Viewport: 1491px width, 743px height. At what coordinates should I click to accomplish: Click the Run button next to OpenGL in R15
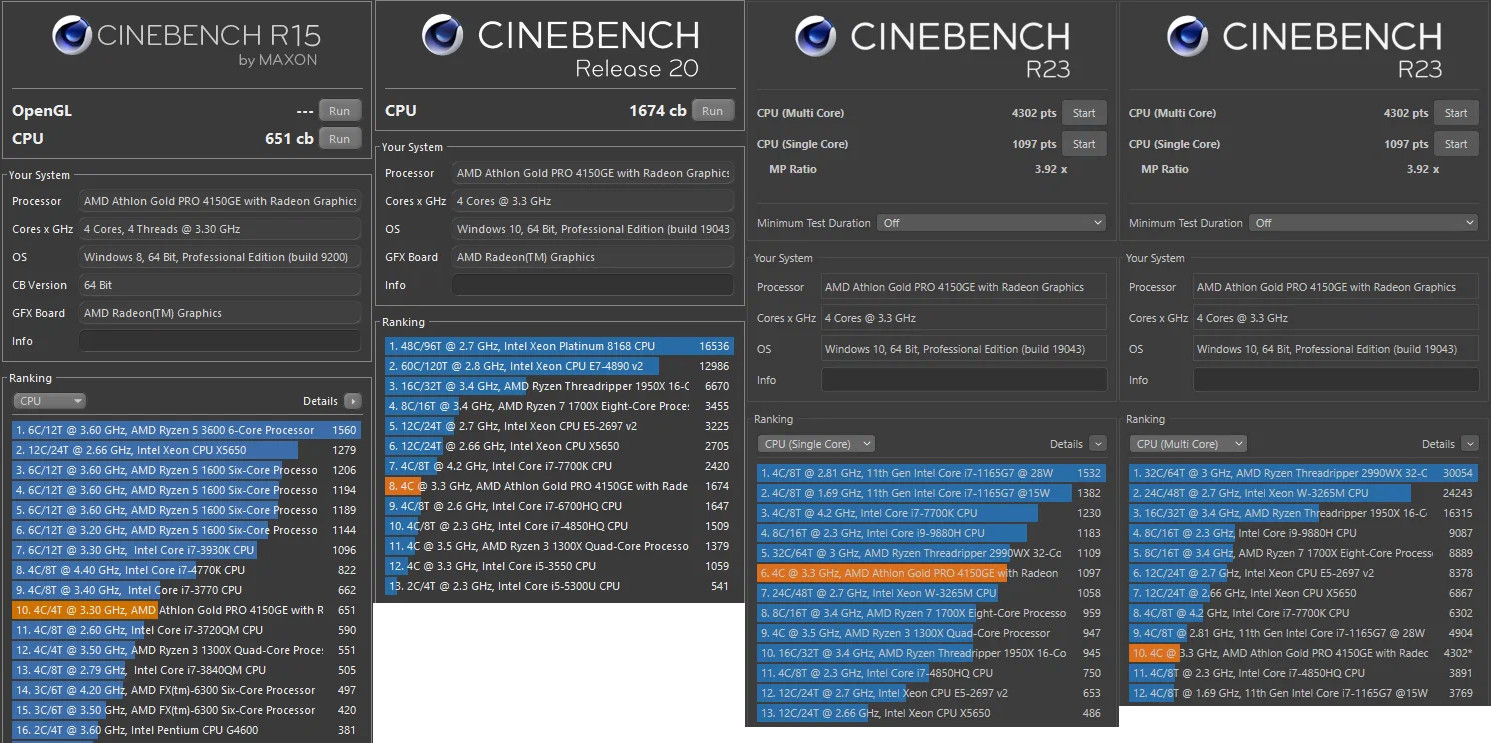click(x=340, y=111)
